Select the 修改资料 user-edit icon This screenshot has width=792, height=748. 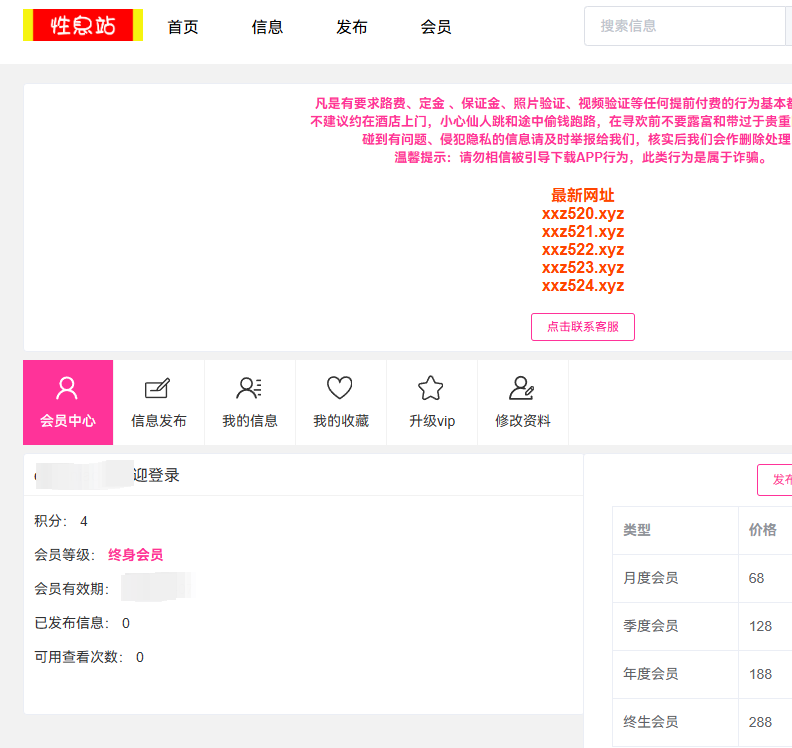522,388
